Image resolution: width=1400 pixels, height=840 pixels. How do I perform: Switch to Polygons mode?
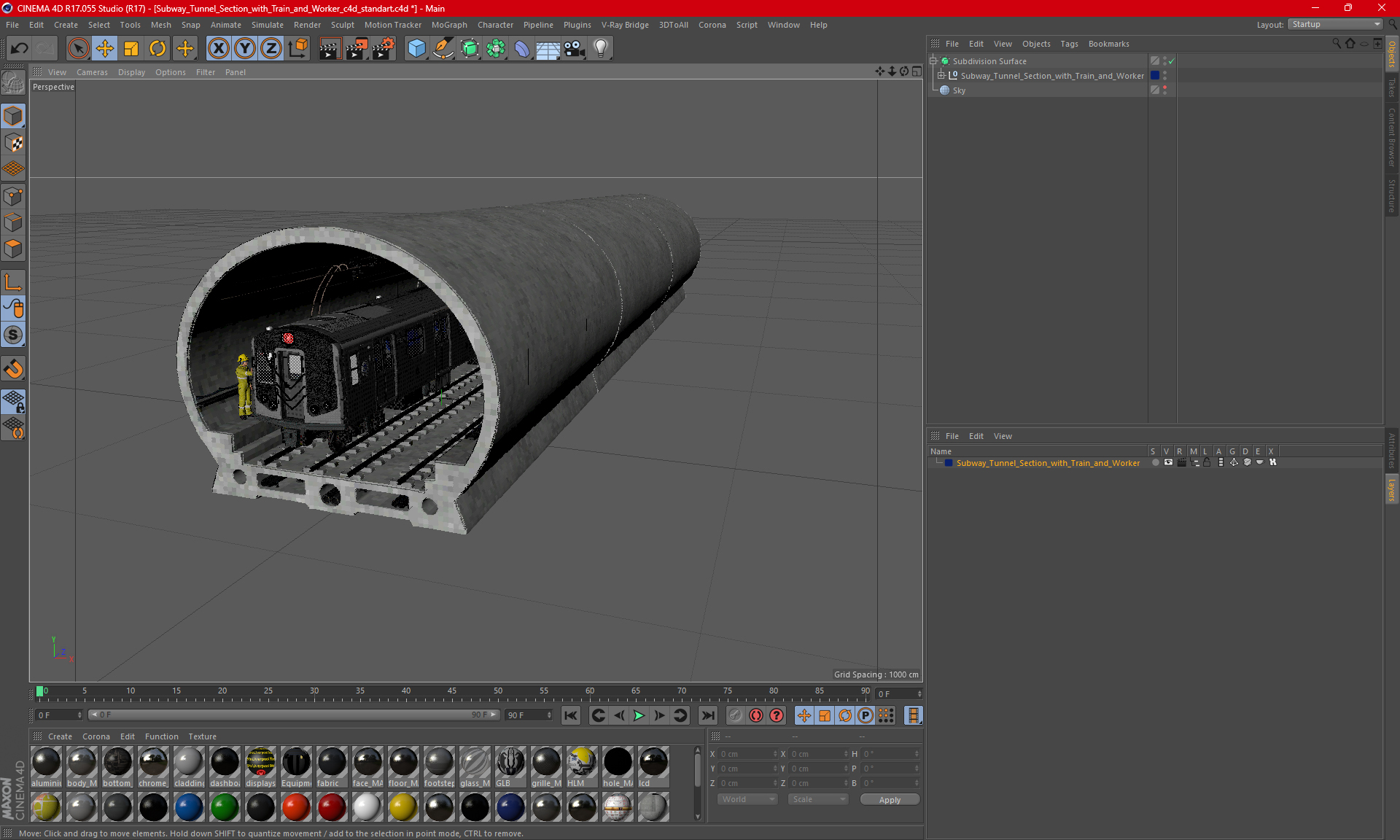tap(13, 249)
